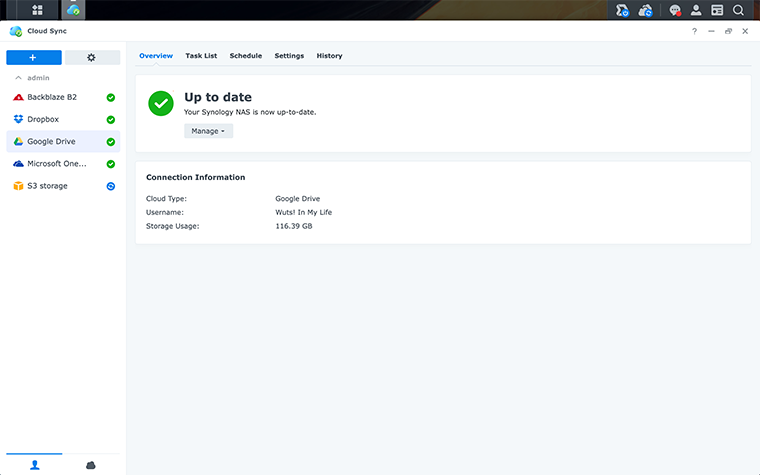Select the S3 storage connection
This screenshot has width=760, height=475.
(47, 186)
